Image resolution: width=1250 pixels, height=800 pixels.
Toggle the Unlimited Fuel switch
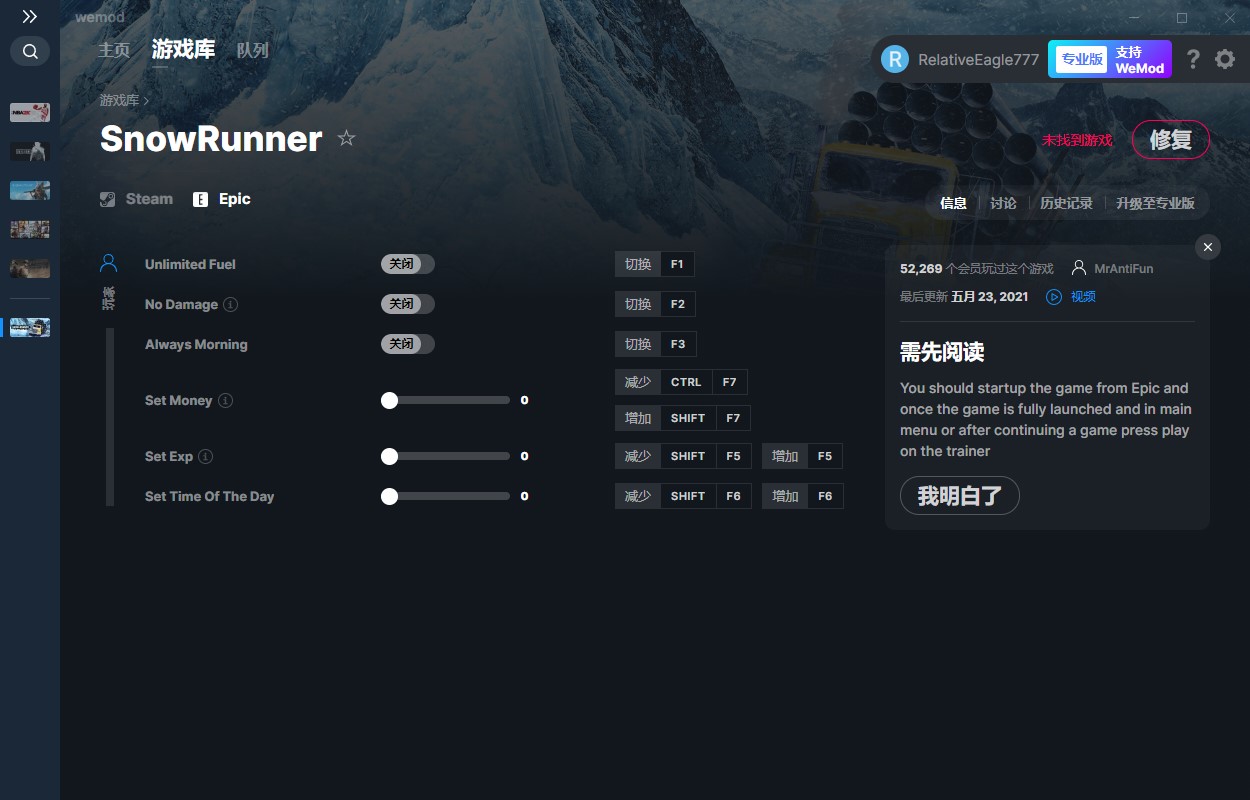408,264
